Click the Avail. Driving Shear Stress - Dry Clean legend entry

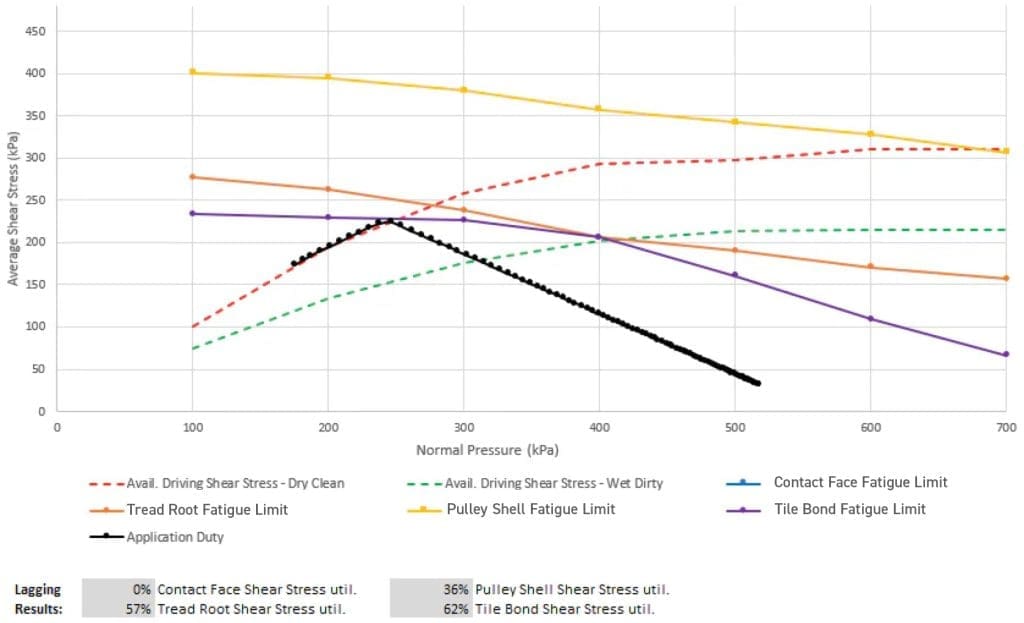235,484
